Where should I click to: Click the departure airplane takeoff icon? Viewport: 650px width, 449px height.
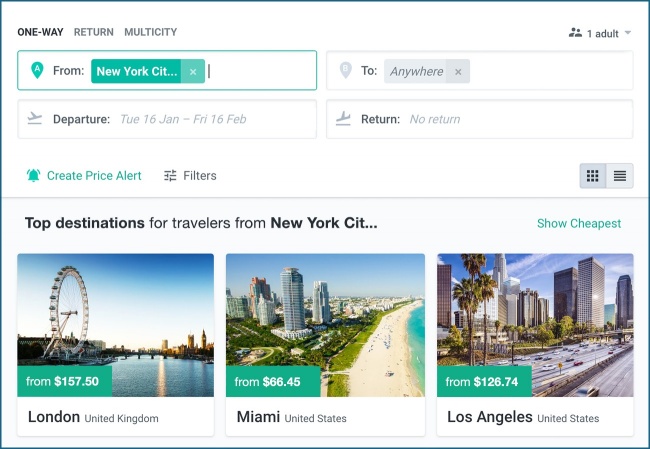click(35, 119)
